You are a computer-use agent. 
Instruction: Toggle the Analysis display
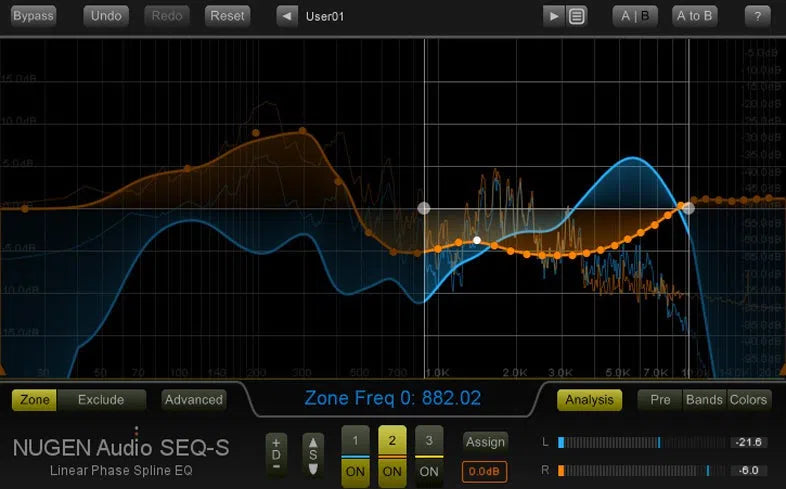(590, 400)
